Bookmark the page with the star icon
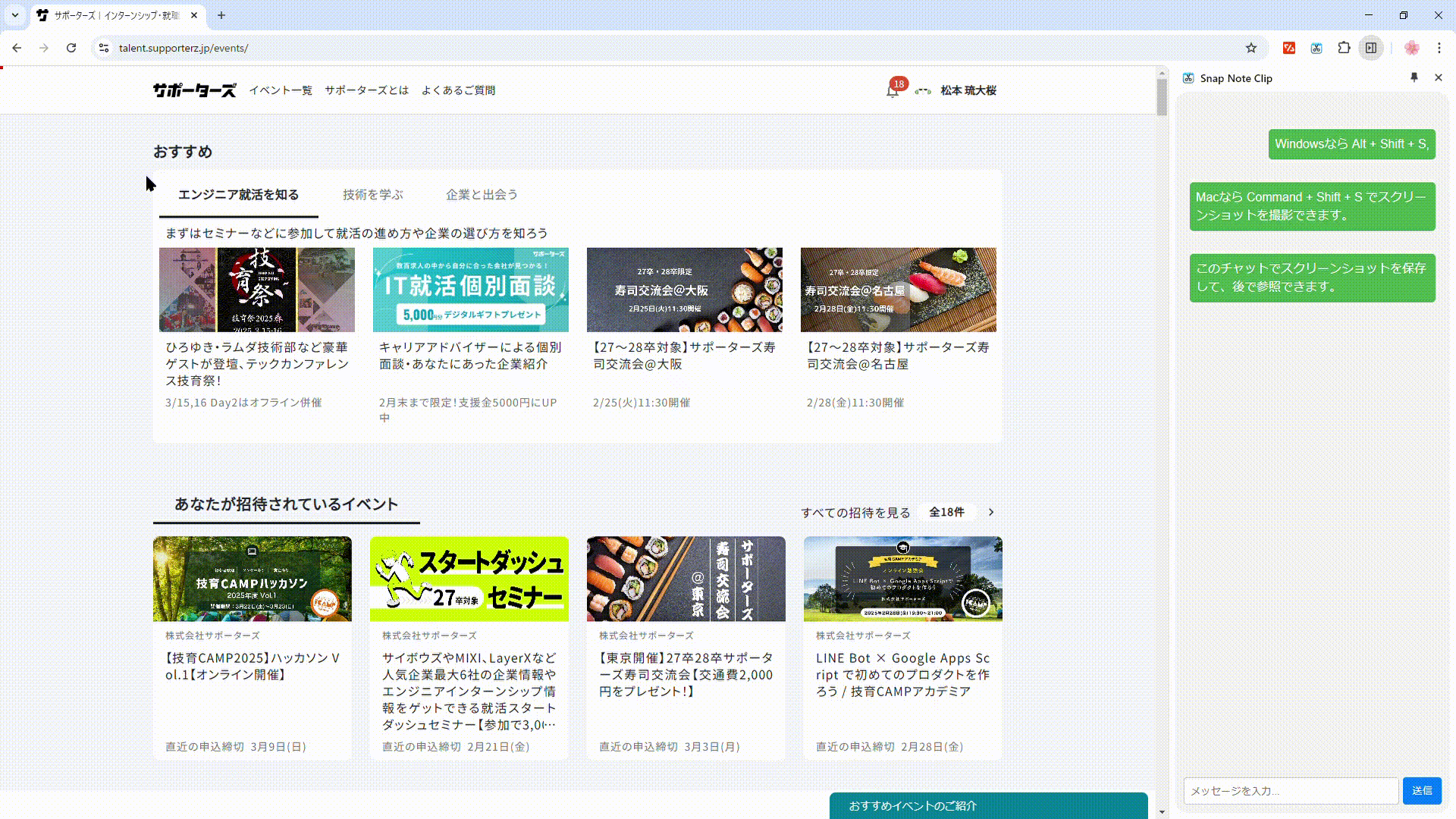Viewport: 1456px width, 819px height. [x=1250, y=48]
